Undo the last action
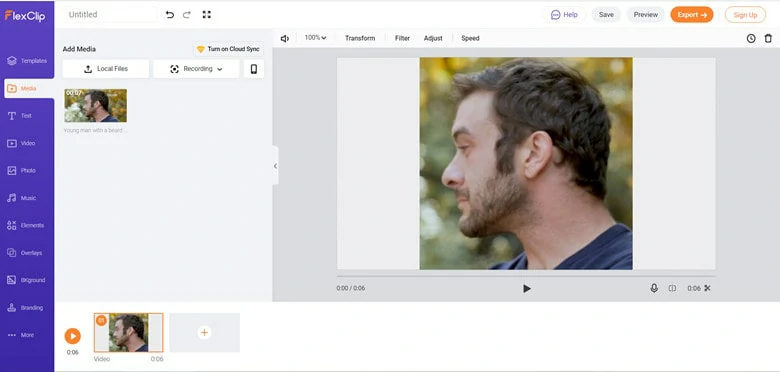This screenshot has height=372, width=780. [x=170, y=15]
